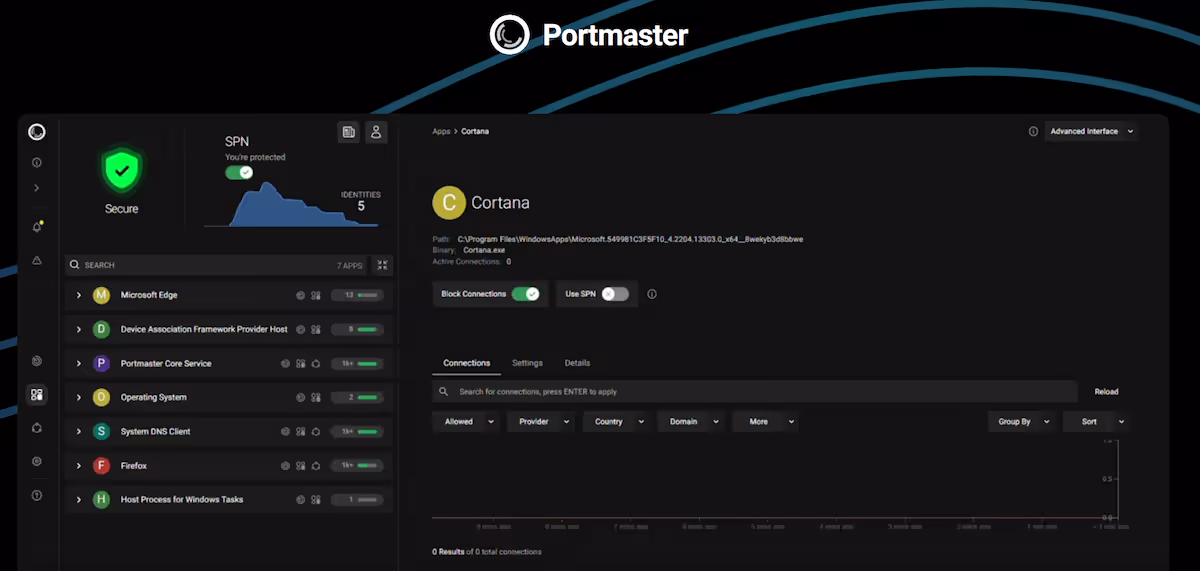Screen dimensions: 1200x571
Task: Open the Allowed filter dropdown
Action: coord(465,422)
